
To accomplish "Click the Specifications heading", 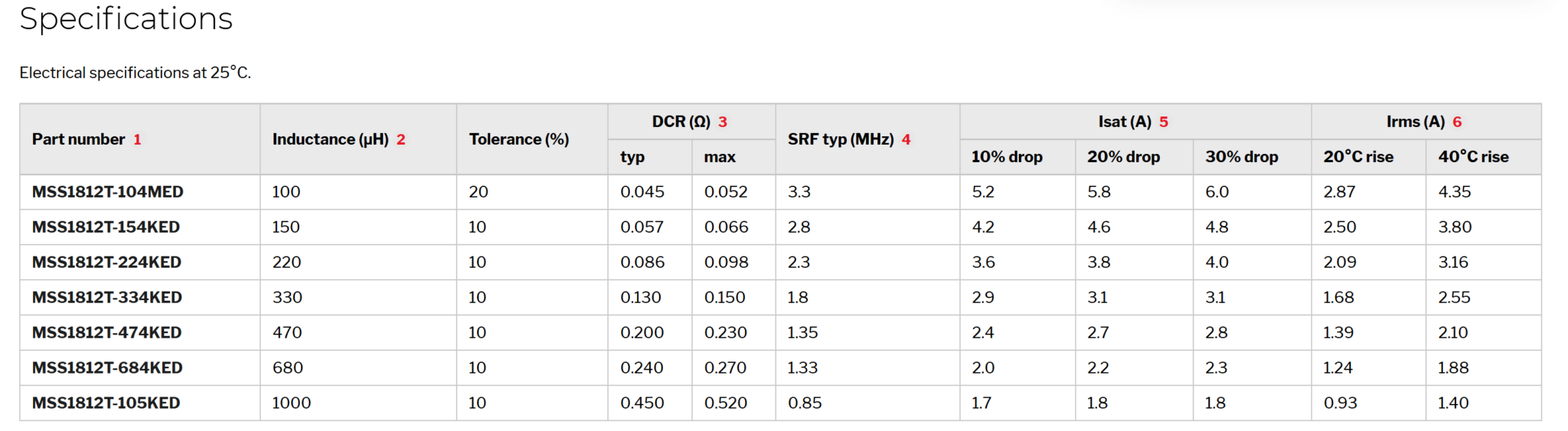I will [x=126, y=19].
